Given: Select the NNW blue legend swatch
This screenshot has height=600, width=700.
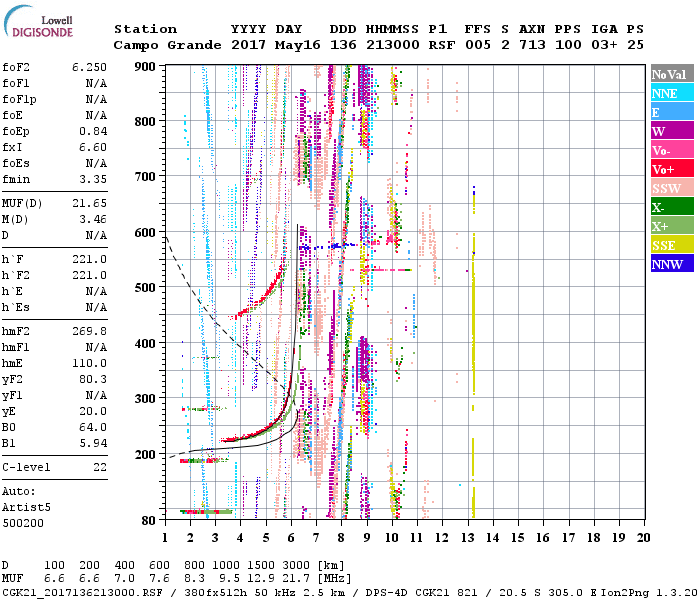Looking at the screenshot, I should click(672, 263).
